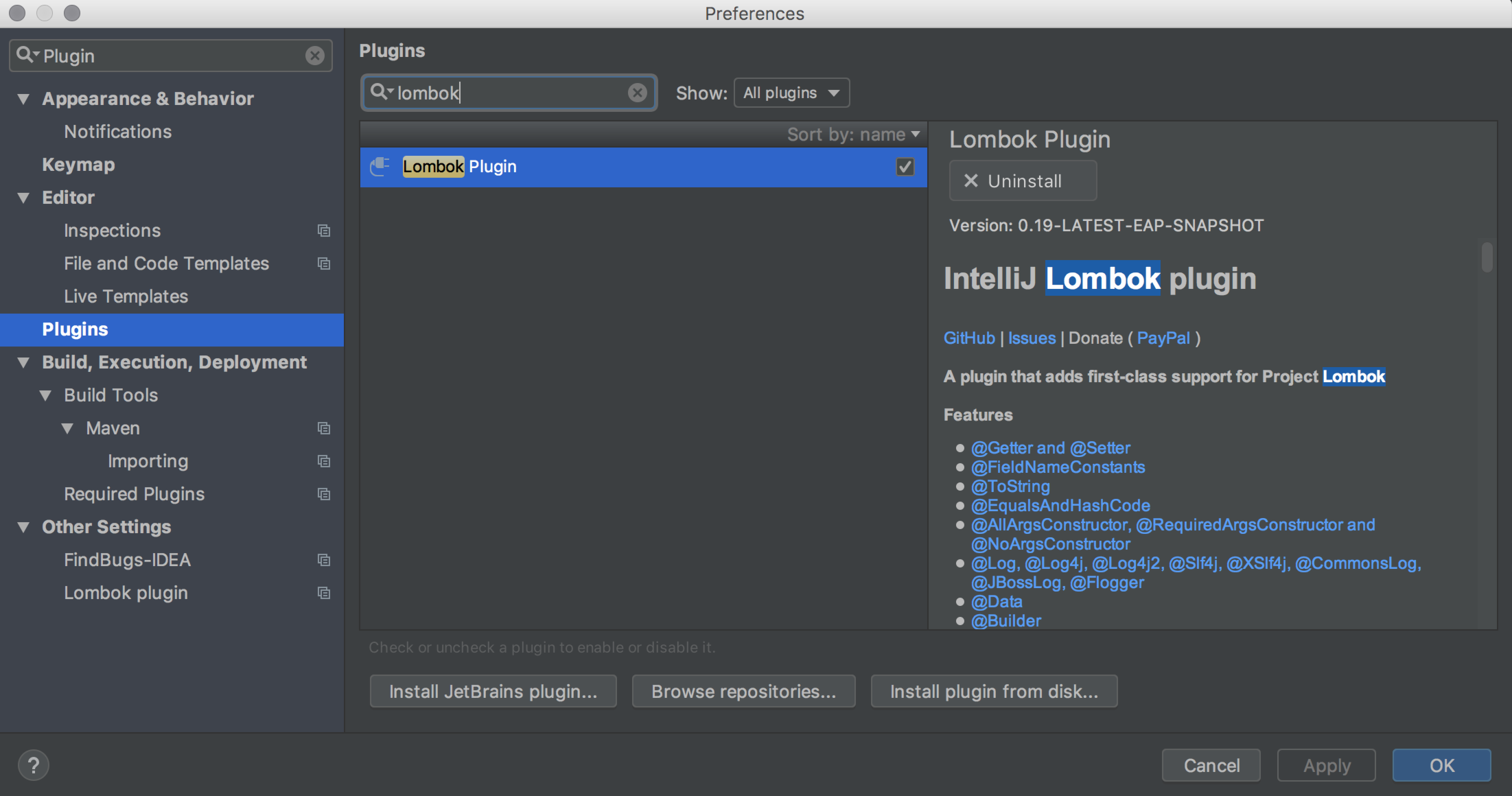
Task: Open the Sort by name dropdown
Action: (853, 134)
